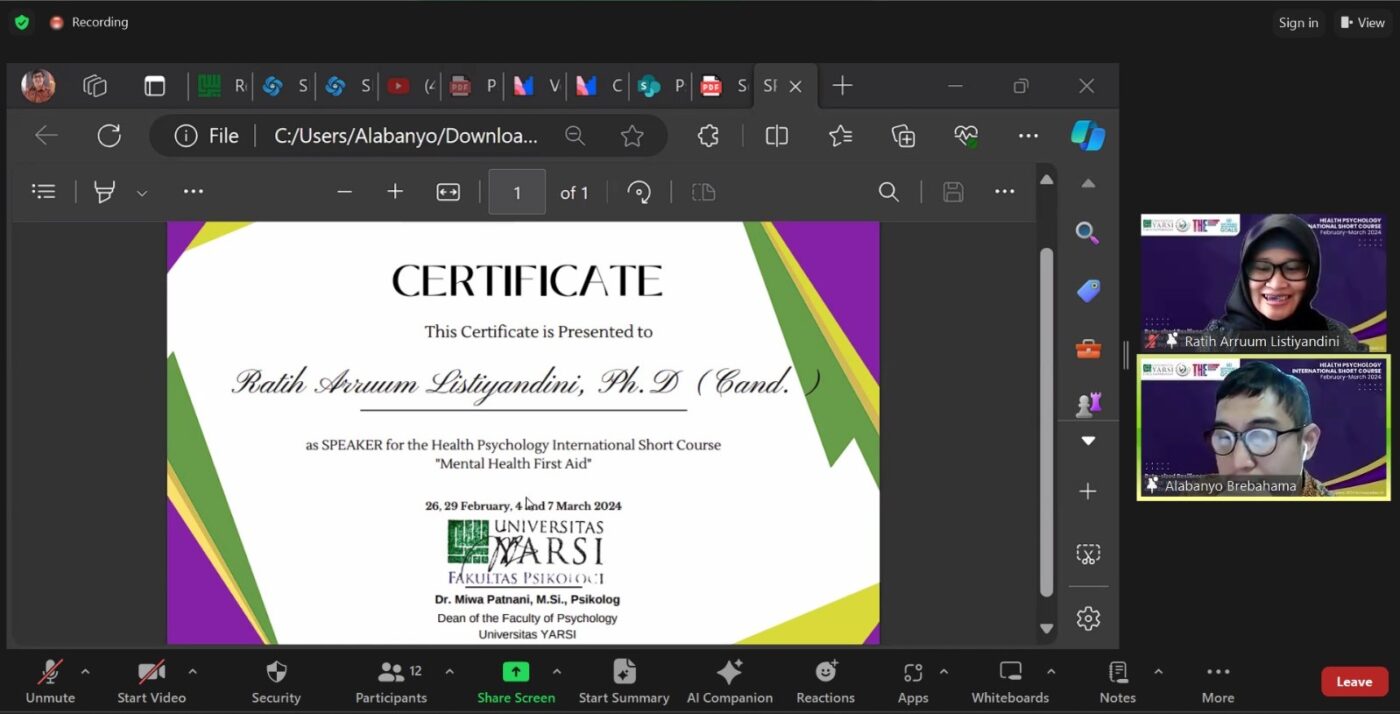This screenshot has width=1400, height=714.
Task: Open the browser Extensions puzzle icon
Action: click(708, 136)
